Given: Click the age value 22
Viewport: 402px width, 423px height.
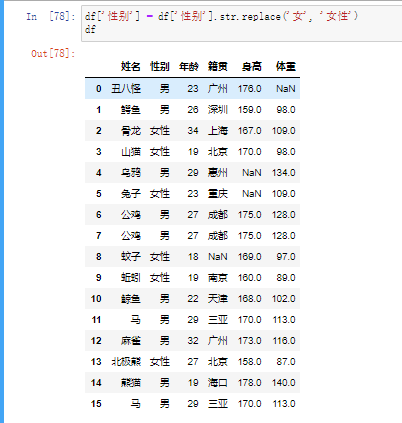Looking at the screenshot, I should 193,299.
